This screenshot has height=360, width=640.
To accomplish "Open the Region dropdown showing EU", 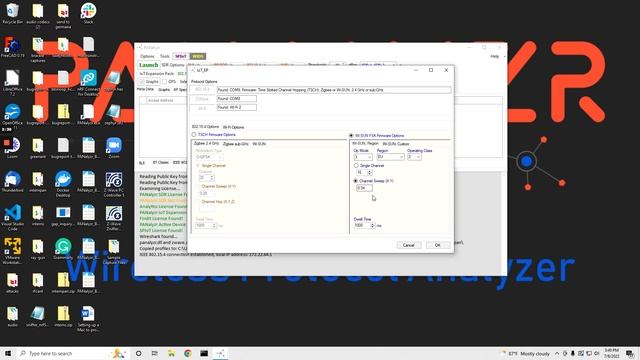I will [391, 157].
